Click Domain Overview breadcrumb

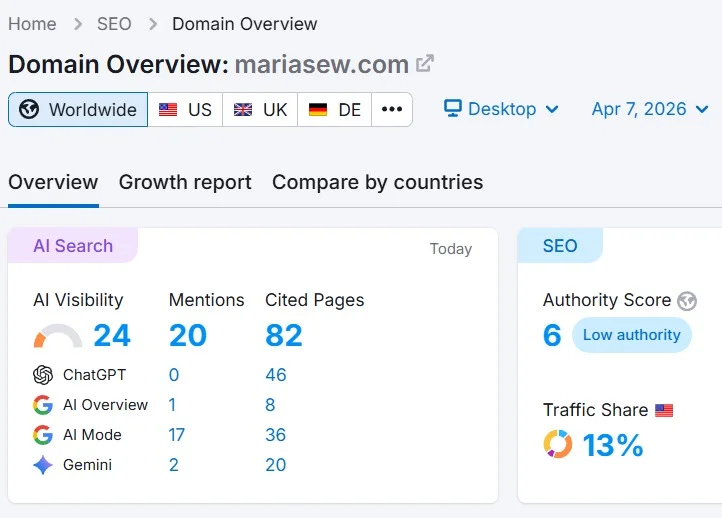click(x=245, y=24)
